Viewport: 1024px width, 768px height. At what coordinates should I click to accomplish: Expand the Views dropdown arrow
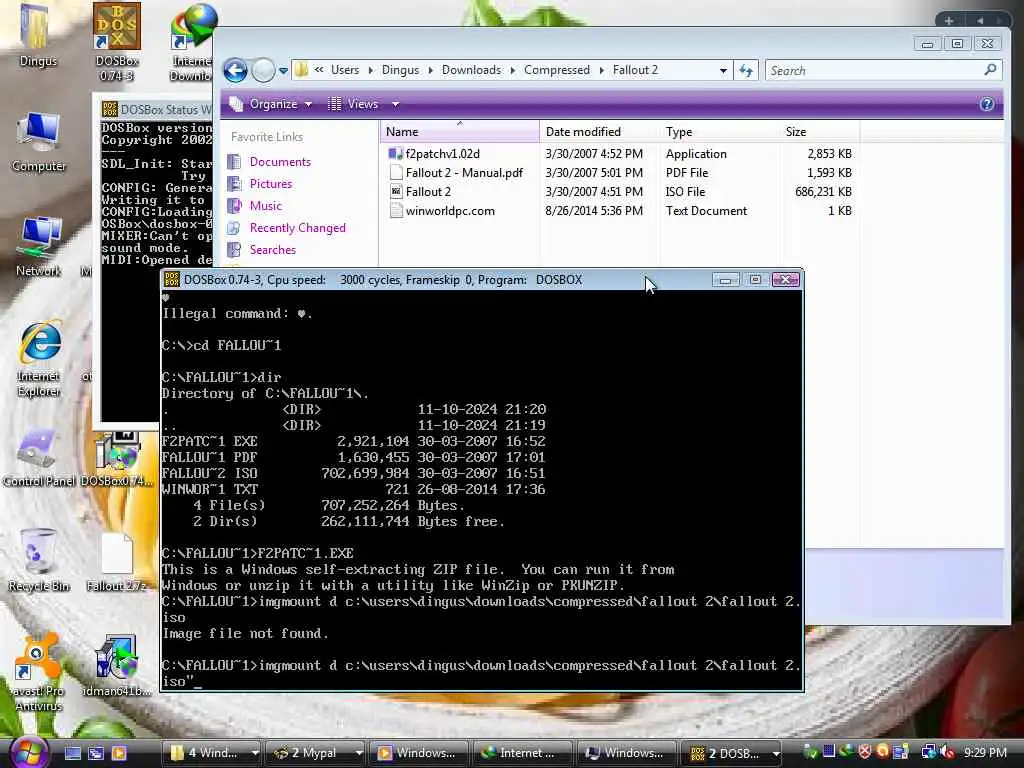tap(395, 104)
